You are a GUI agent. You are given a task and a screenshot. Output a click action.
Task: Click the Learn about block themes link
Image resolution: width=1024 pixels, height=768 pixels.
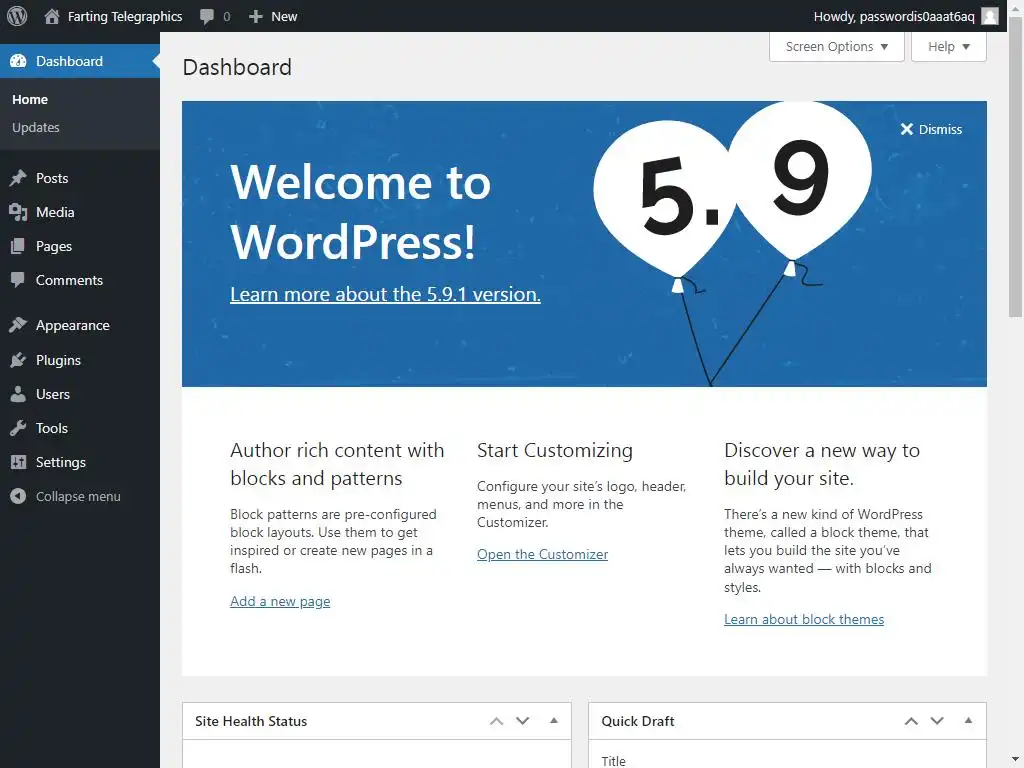pyautogui.click(x=804, y=619)
